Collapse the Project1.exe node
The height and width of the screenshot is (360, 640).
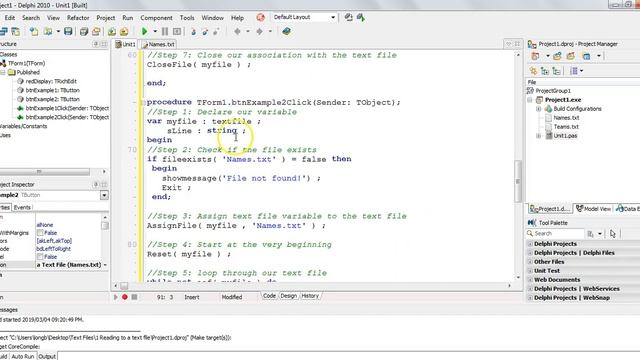530,100
